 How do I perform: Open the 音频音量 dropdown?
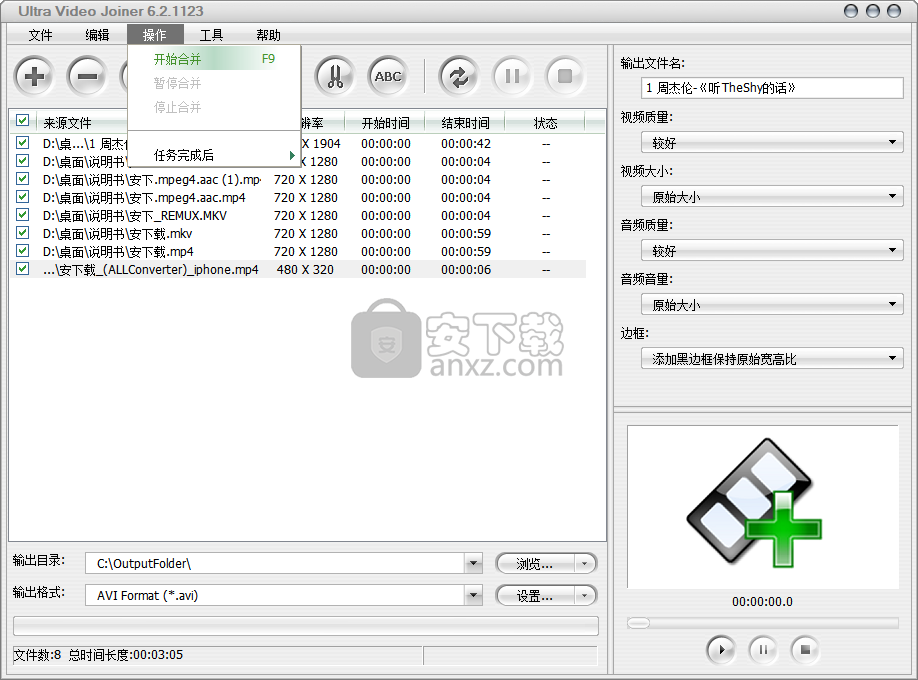[x=772, y=304]
